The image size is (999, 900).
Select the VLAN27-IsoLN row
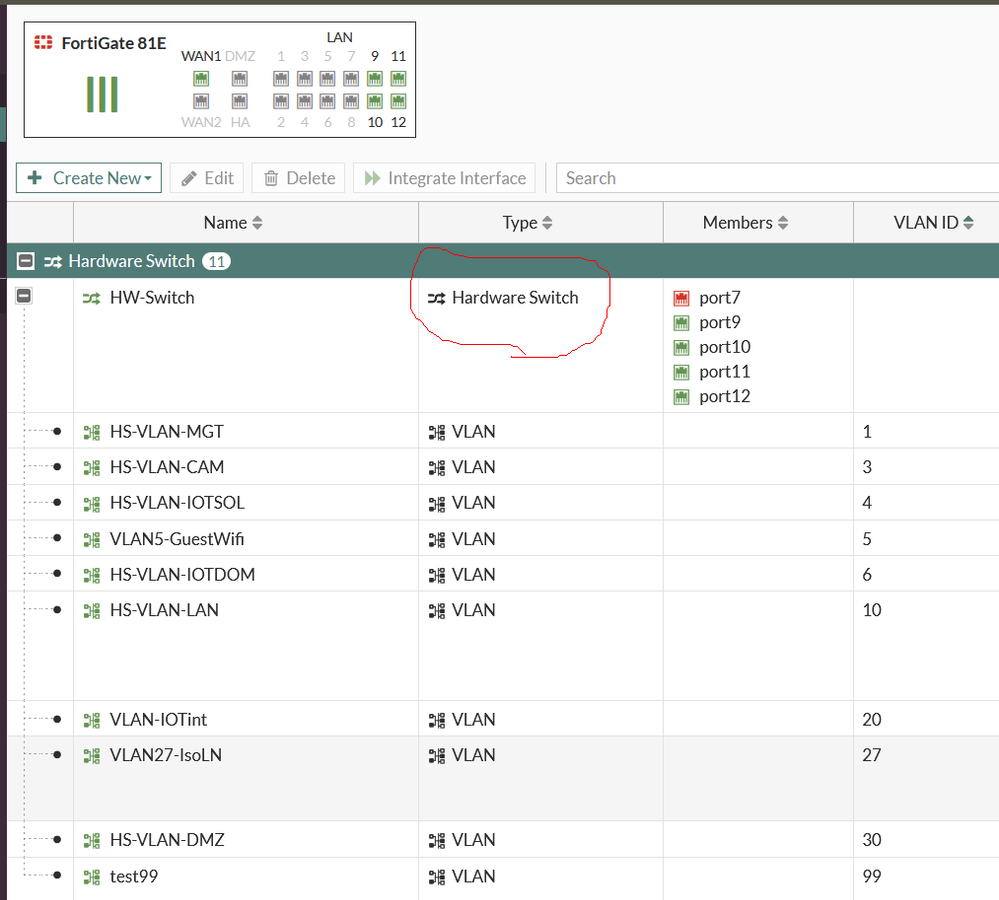pos(166,755)
